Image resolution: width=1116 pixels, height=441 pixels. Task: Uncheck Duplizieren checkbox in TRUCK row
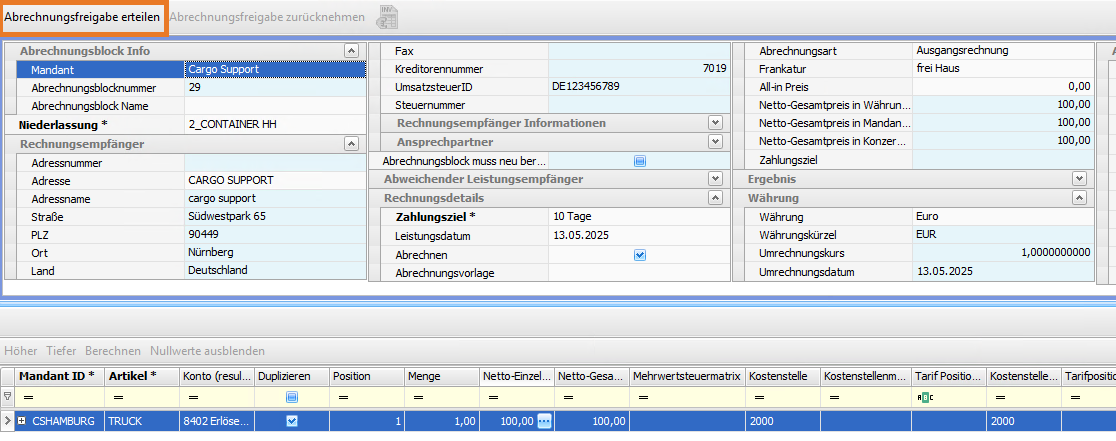coord(291,421)
